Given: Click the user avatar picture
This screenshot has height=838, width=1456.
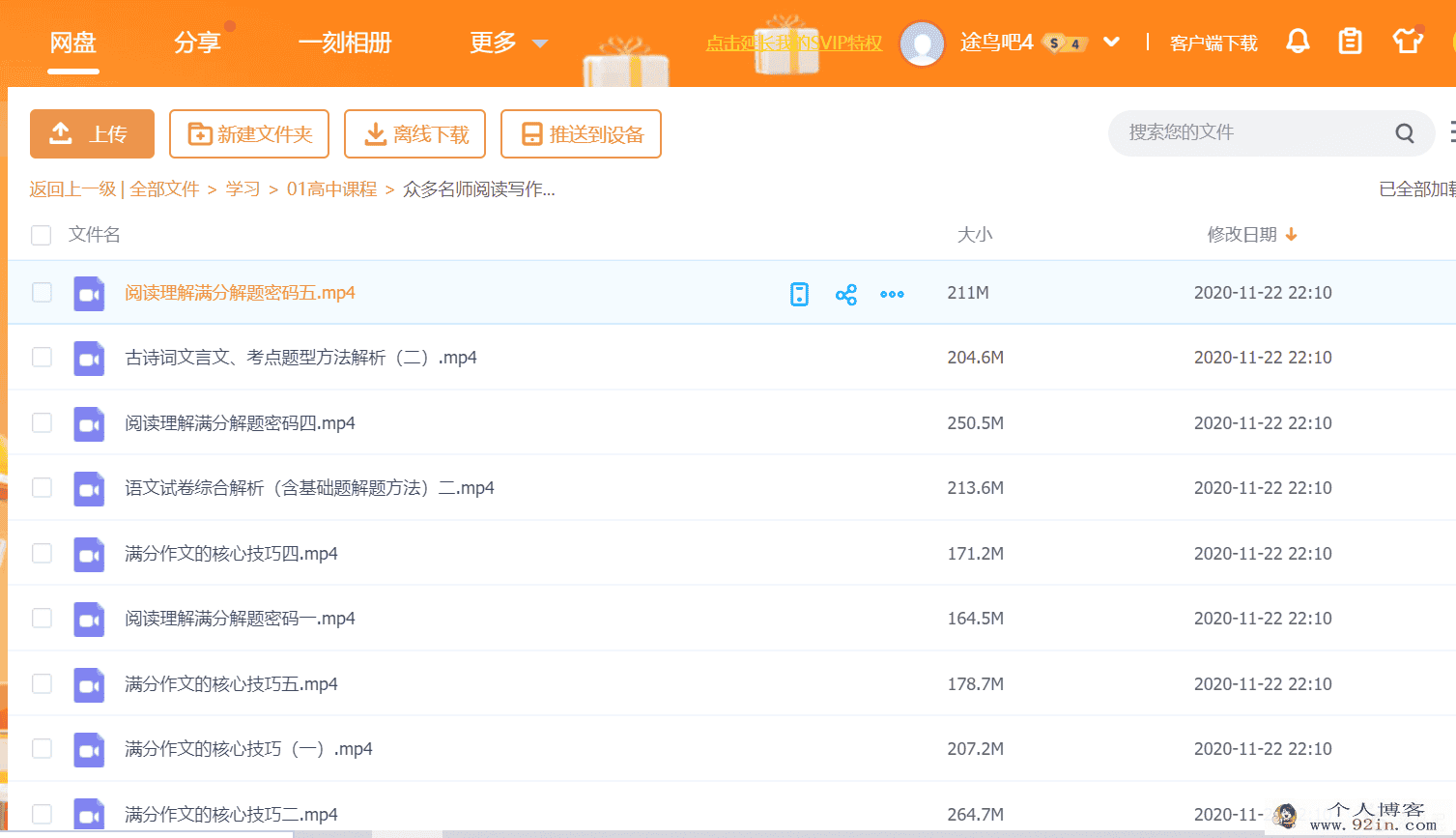Looking at the screenshot, I should click(x=922, y=43).
